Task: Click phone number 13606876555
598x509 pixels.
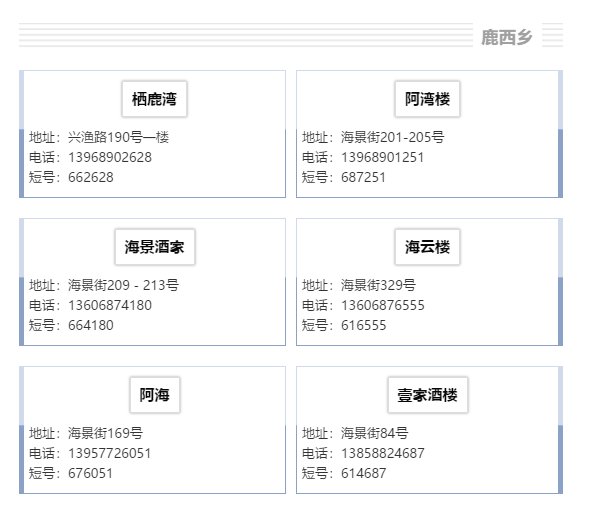Action: click(383, 305)
